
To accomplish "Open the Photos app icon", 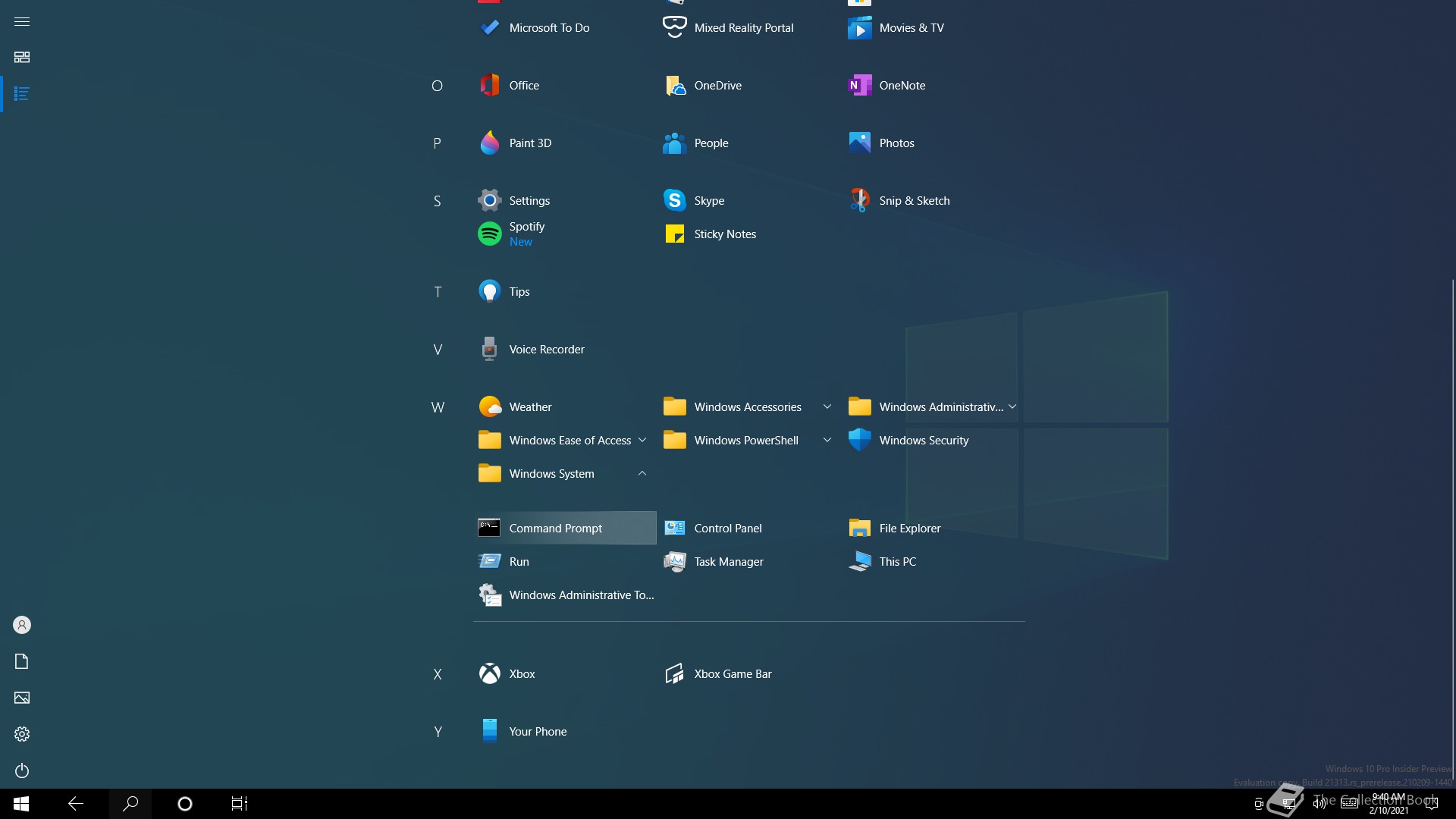I will pos(860,143).
